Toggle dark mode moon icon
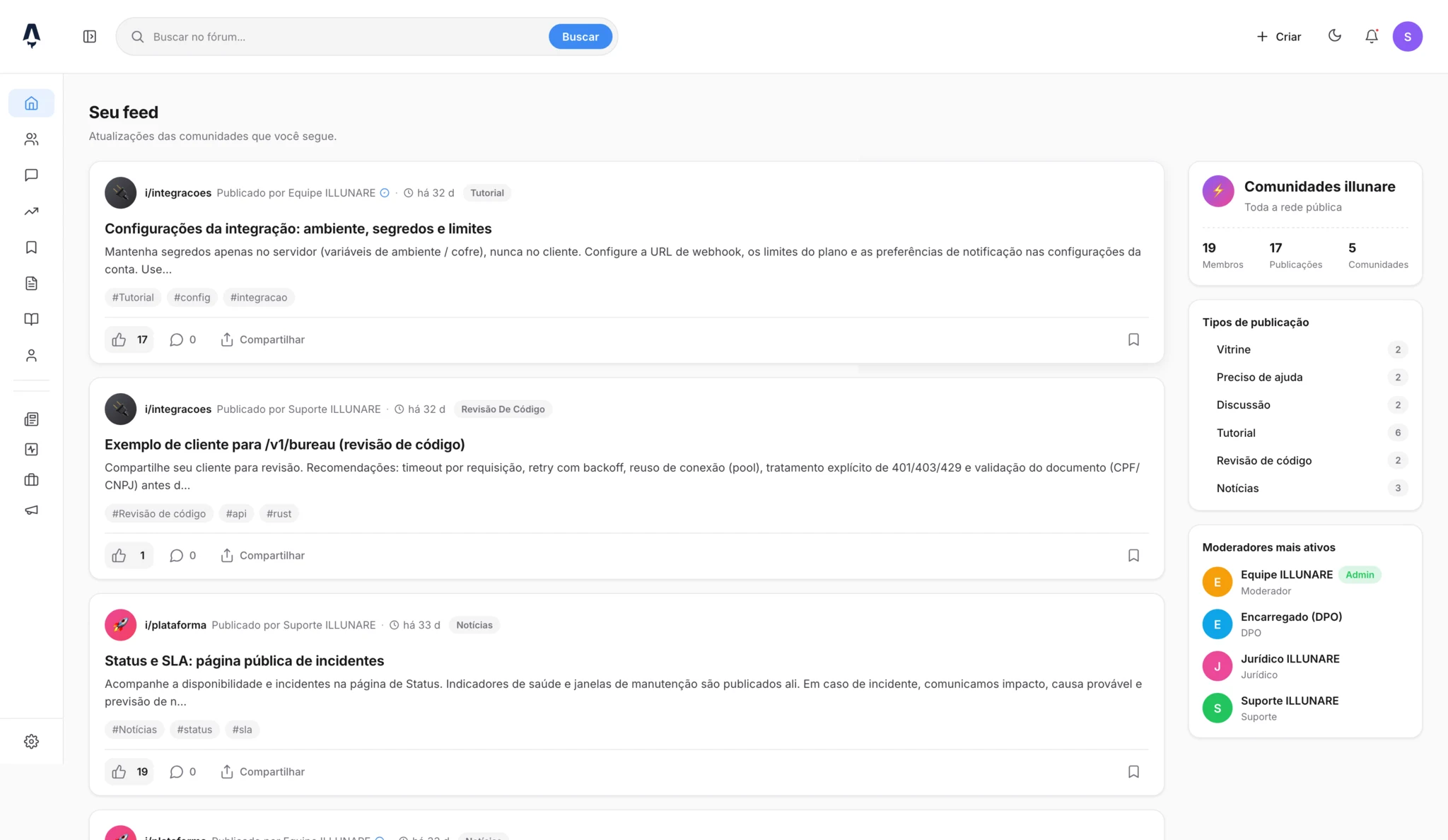 (1335, 36)
